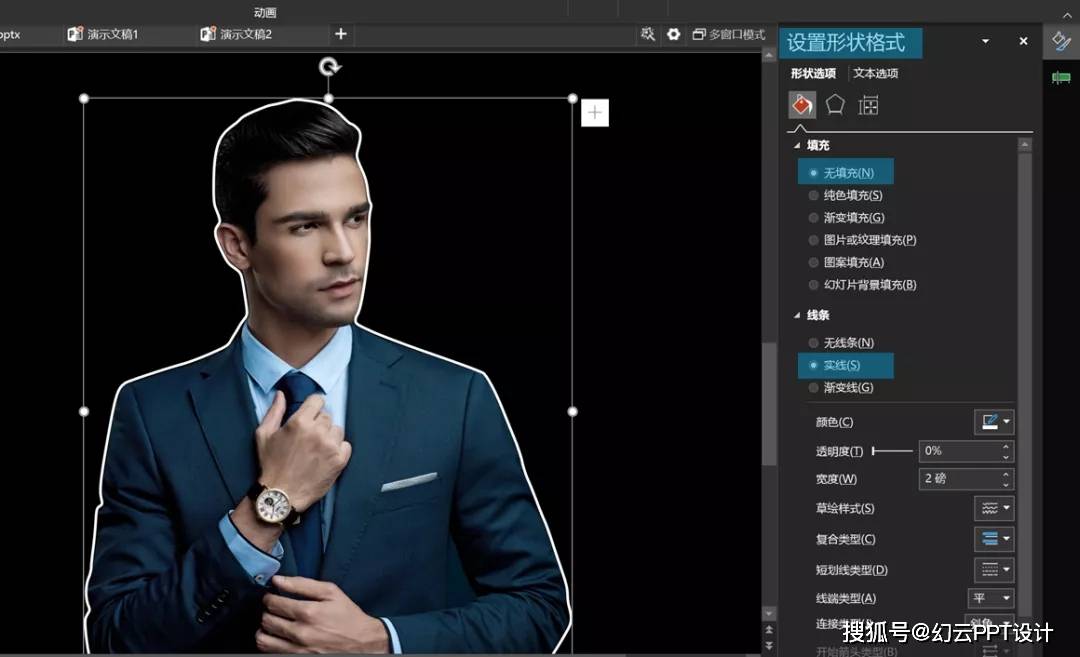Open the 动画 ribbon tab
The width and height of the screenshot is (1080, 657).
coord(265,12)
